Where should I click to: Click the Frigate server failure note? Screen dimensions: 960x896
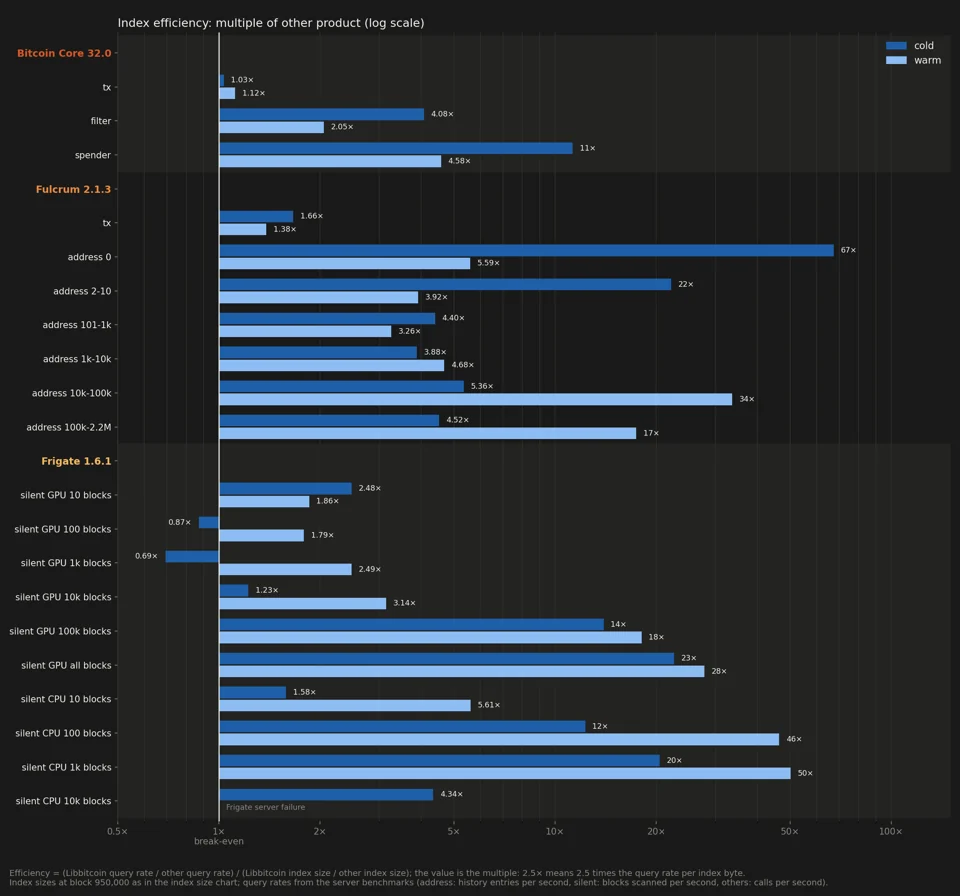266,807
